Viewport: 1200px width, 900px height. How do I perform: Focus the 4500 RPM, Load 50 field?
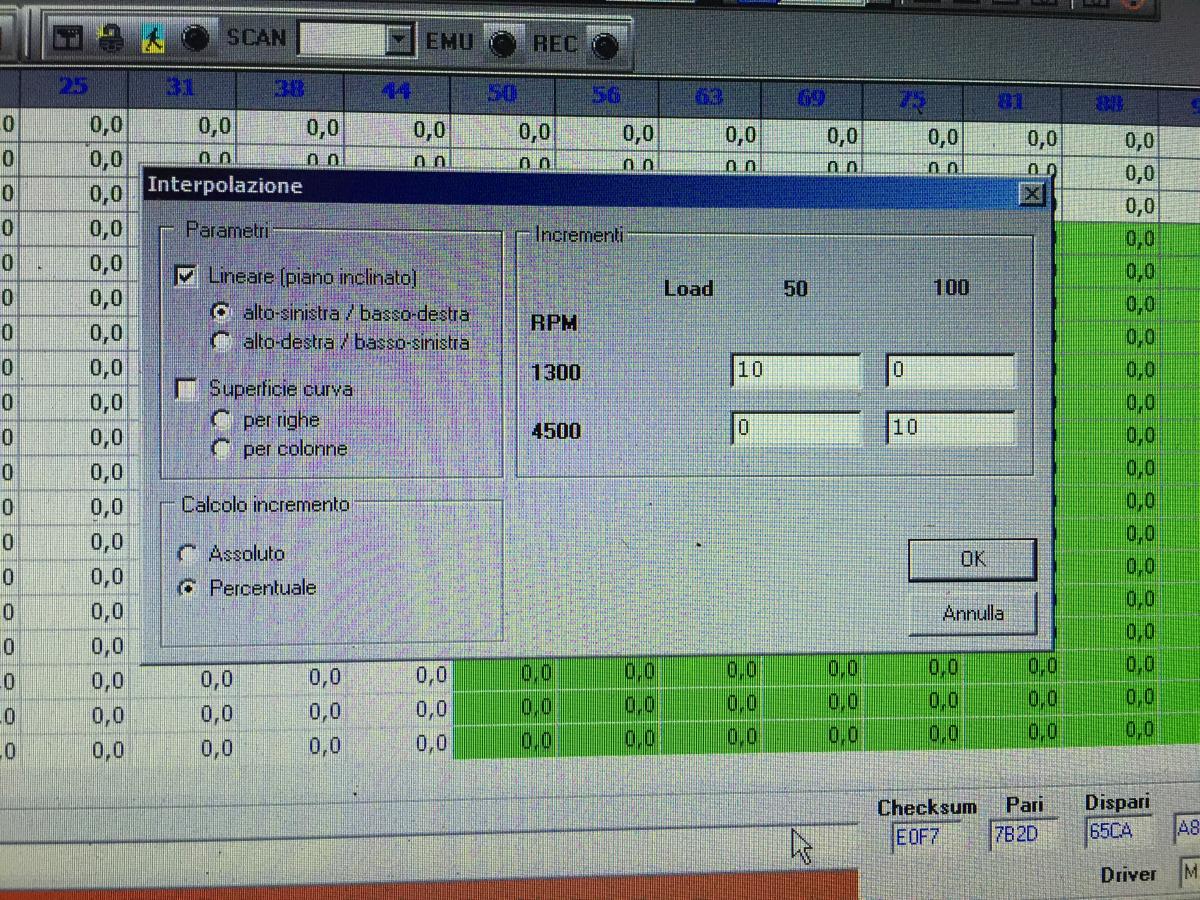pos(796,428)
